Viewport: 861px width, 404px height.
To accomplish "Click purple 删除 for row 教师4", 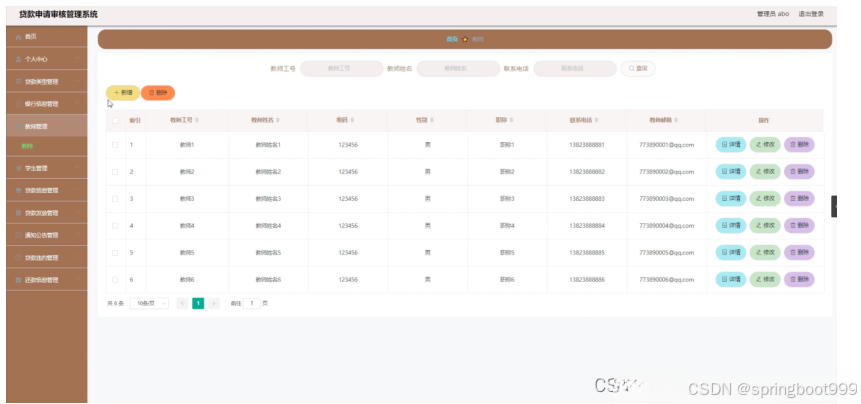I will pyautogui.click(x=799, y=226).
